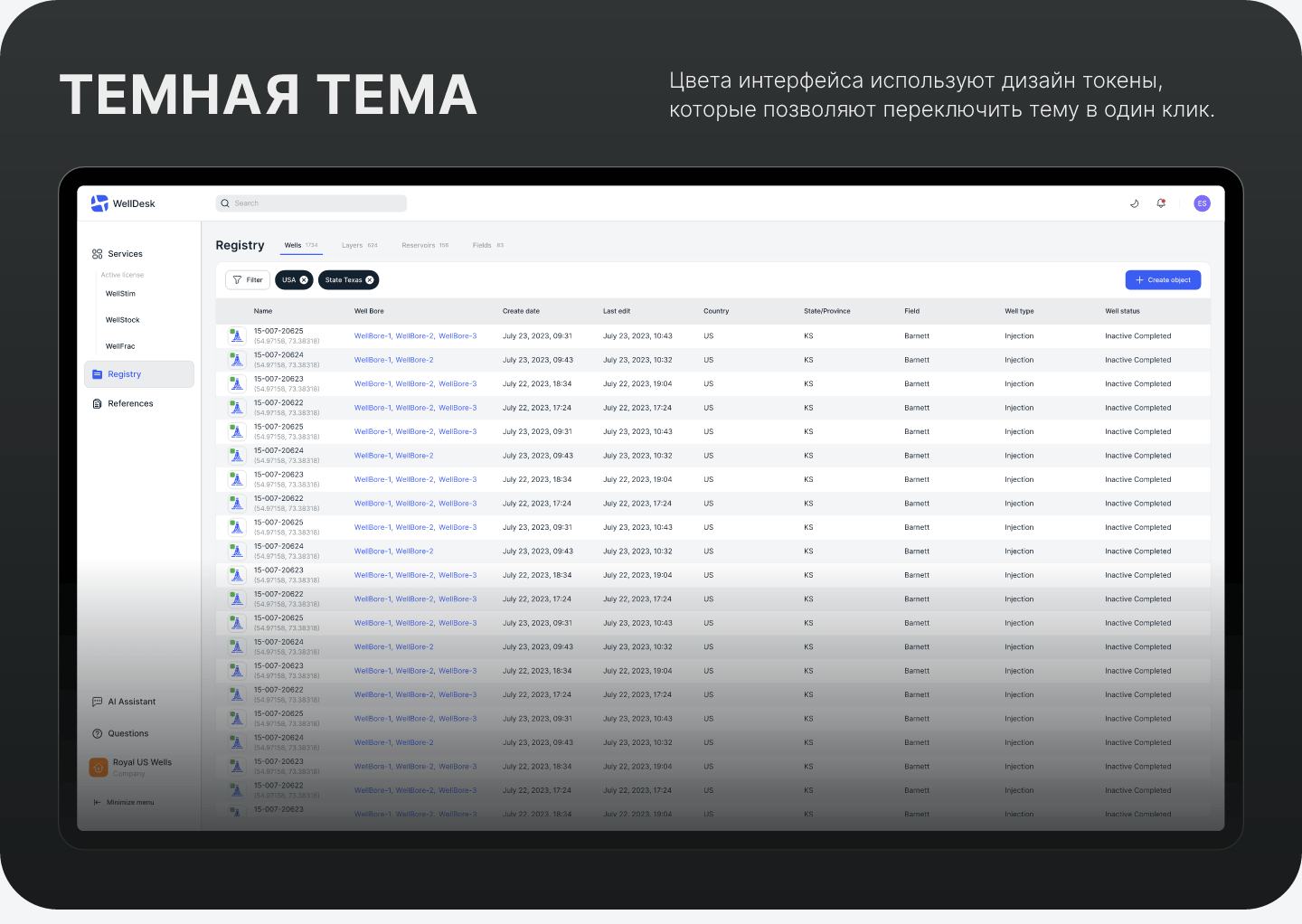Viewport: 1302px width, 924px height.
Task: Click into the Search field
Action: tap(311, 203)
